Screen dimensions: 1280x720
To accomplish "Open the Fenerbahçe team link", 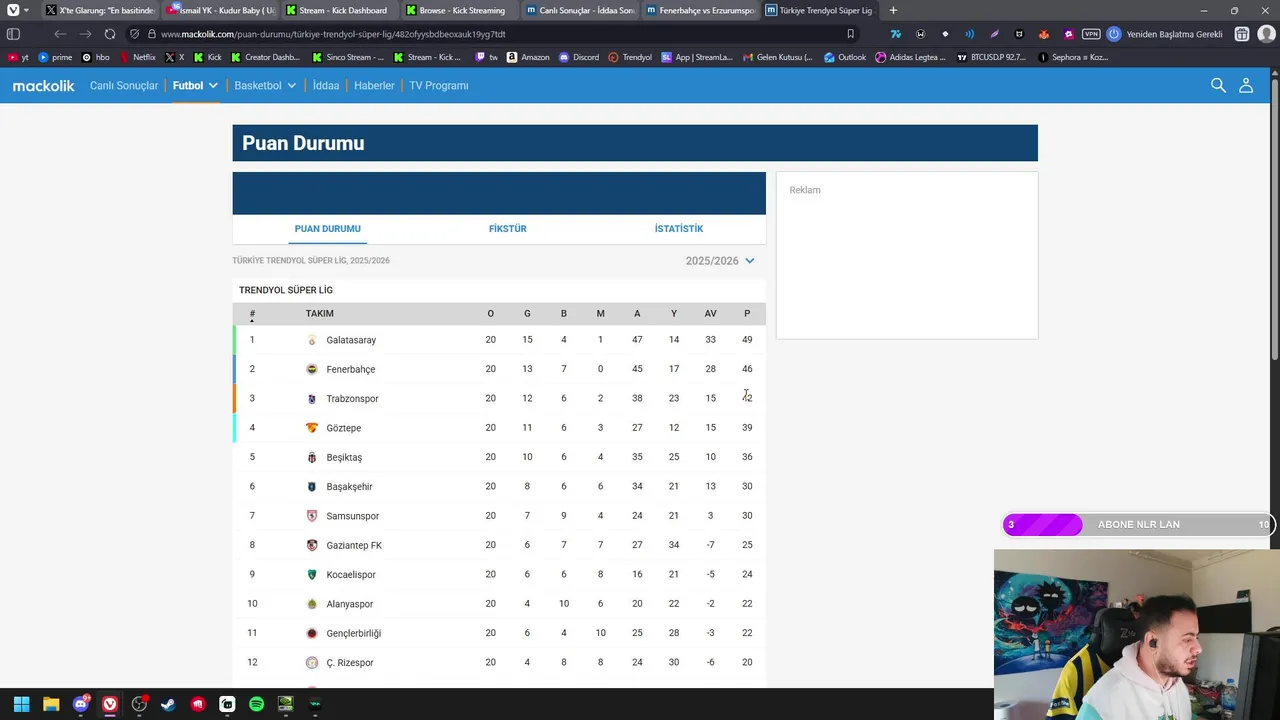I will tap(351, 369).
